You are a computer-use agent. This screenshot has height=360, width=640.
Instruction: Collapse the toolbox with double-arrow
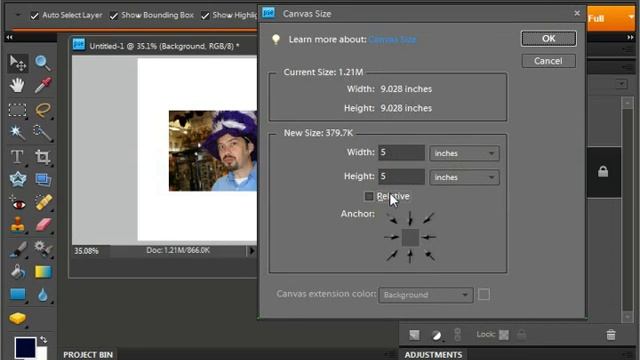9,37
